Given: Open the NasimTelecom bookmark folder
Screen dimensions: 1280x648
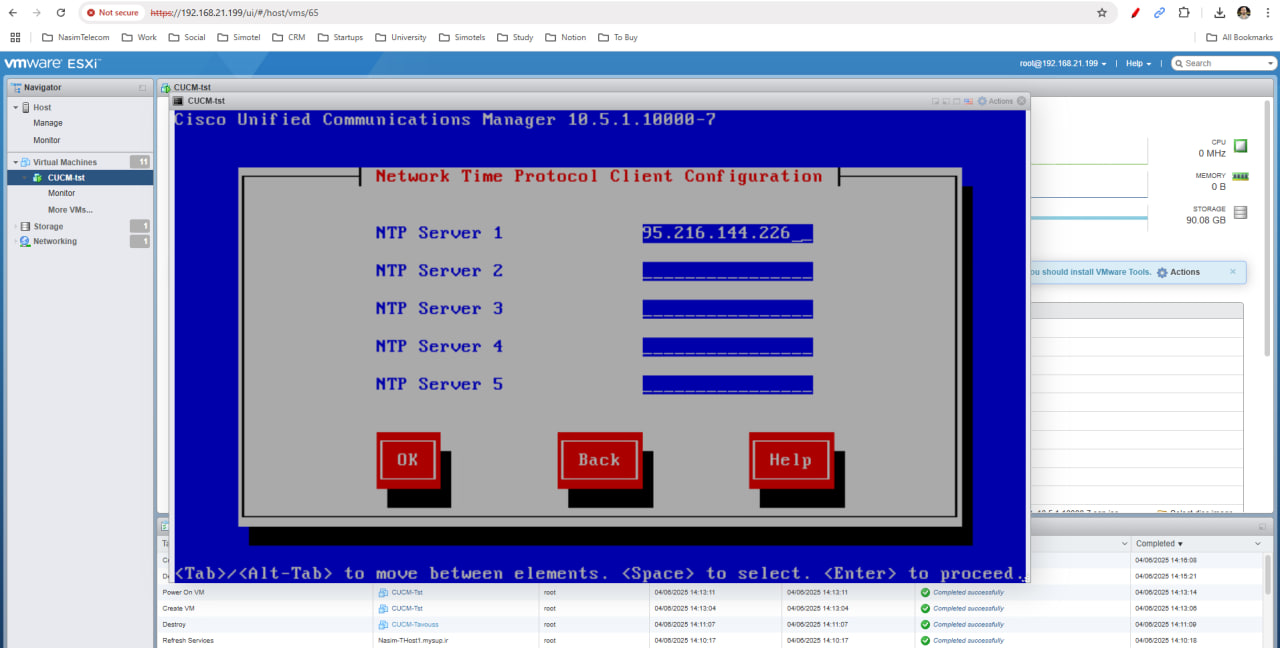Looking at the screenshot, I should tap(75, 37).
